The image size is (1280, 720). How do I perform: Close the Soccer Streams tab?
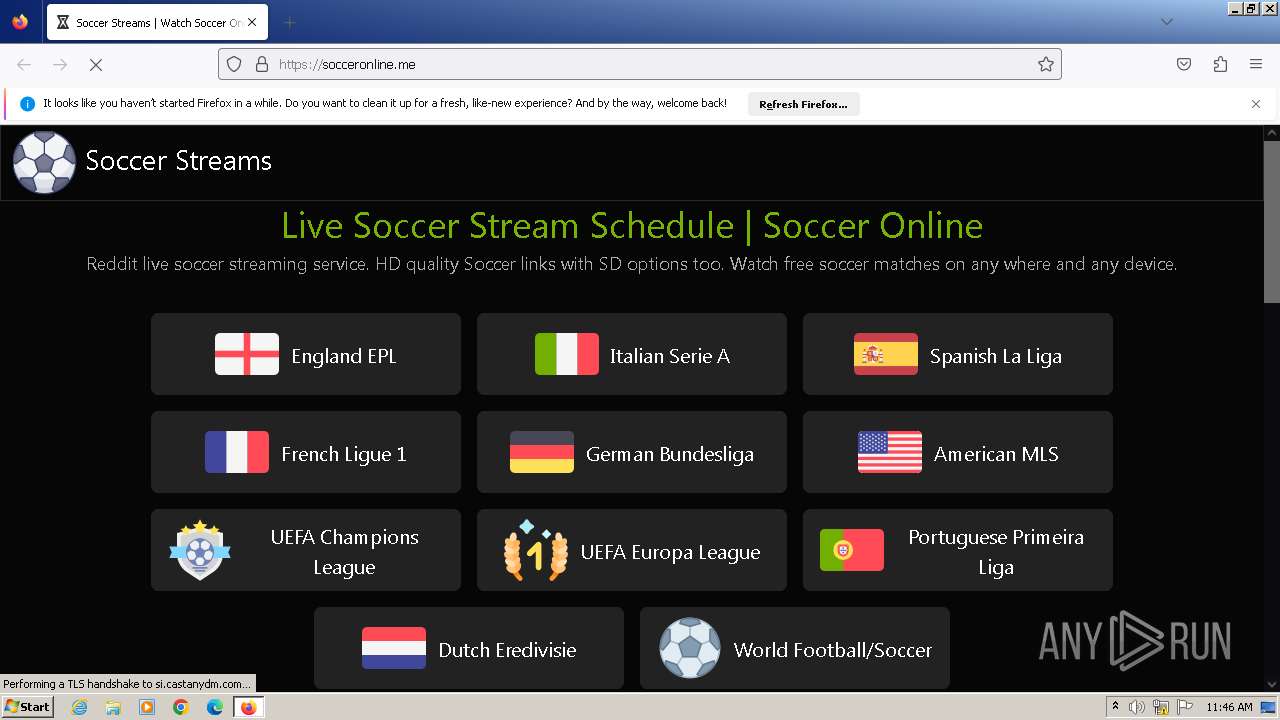coord(252,22)
